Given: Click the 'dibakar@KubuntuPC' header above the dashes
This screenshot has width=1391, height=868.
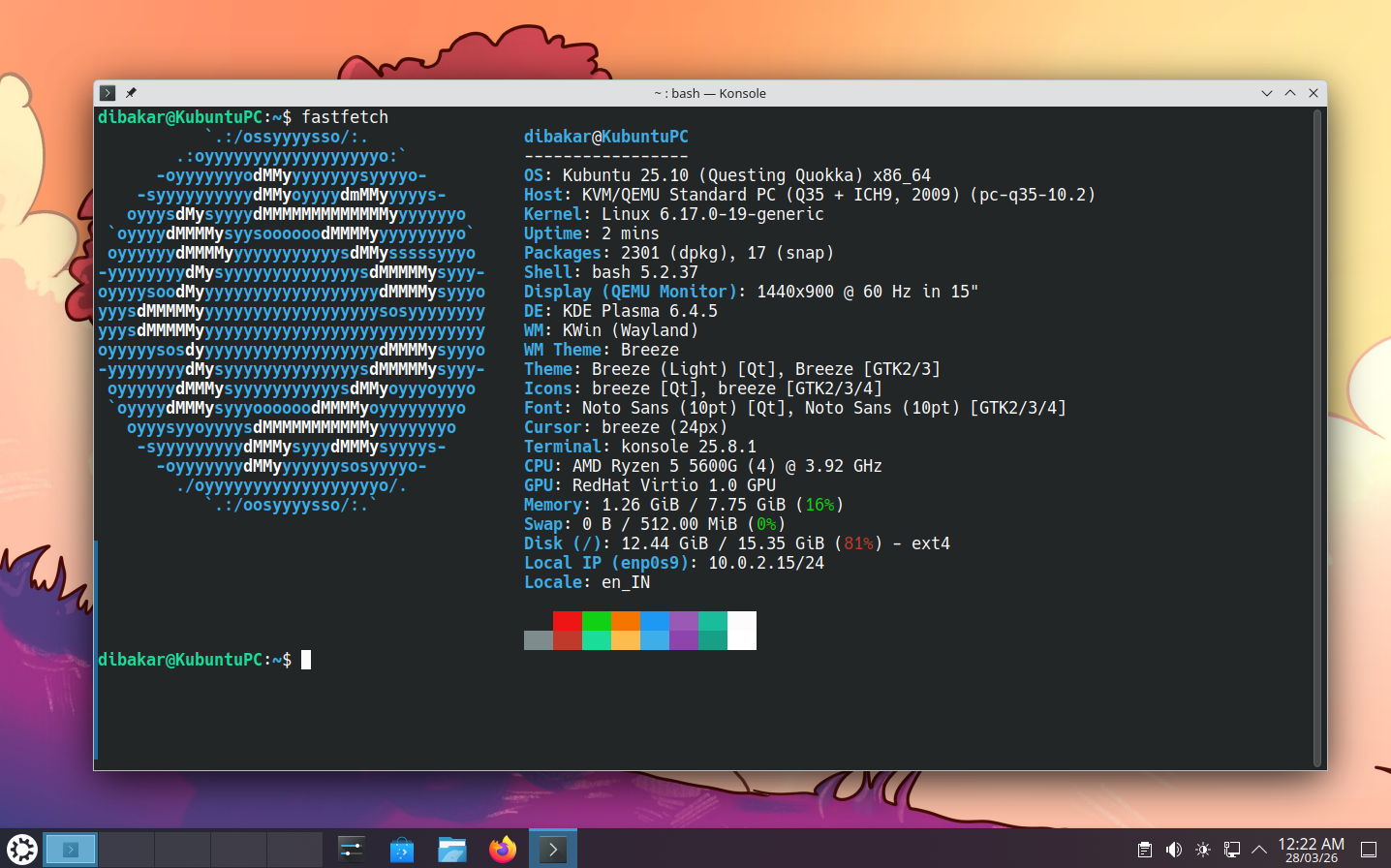Looking at the screenshot, I should pos(606,137).
